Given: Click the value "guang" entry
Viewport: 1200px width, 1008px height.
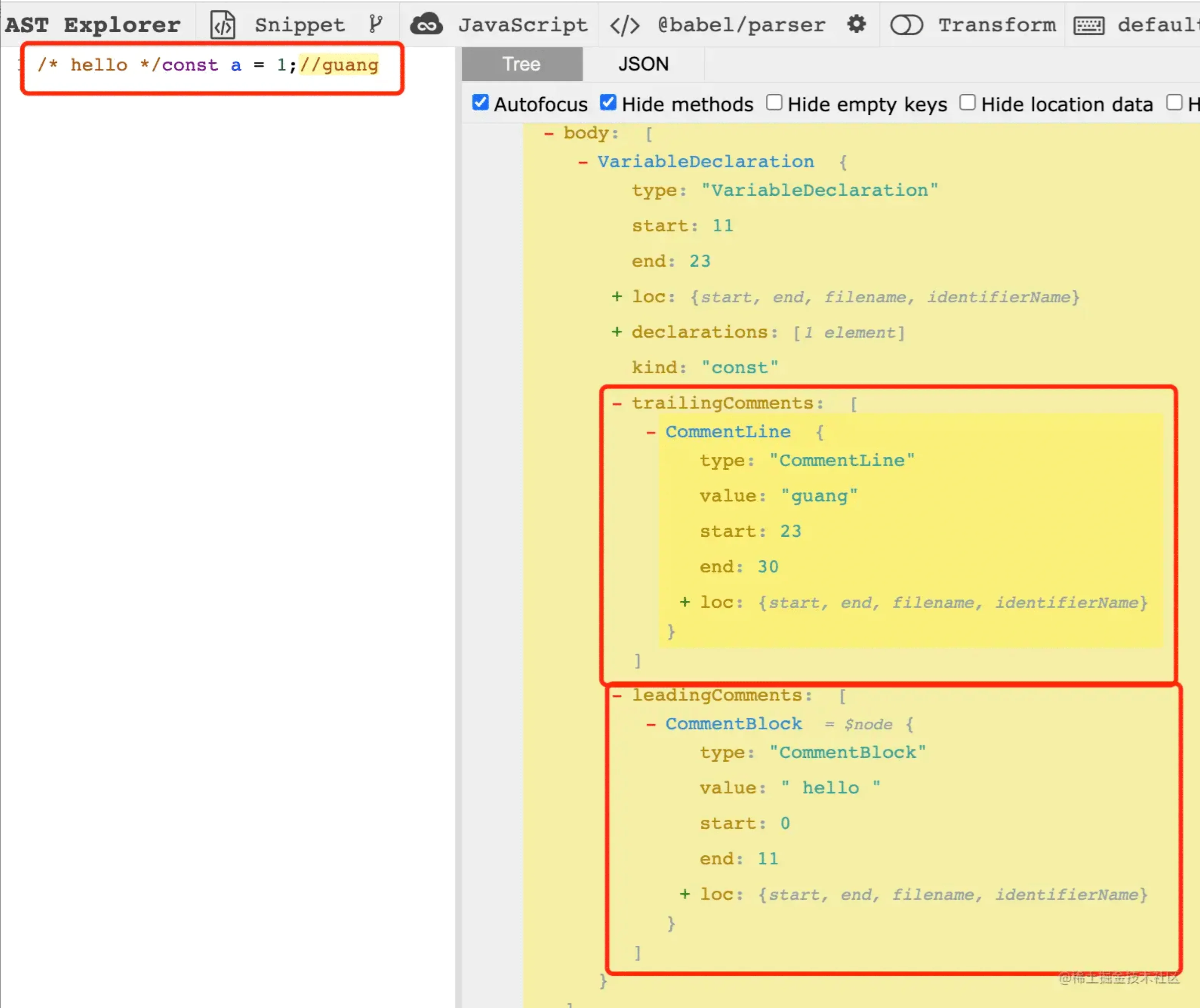Looking at the screenshot, I should click(x=819, y=496).
